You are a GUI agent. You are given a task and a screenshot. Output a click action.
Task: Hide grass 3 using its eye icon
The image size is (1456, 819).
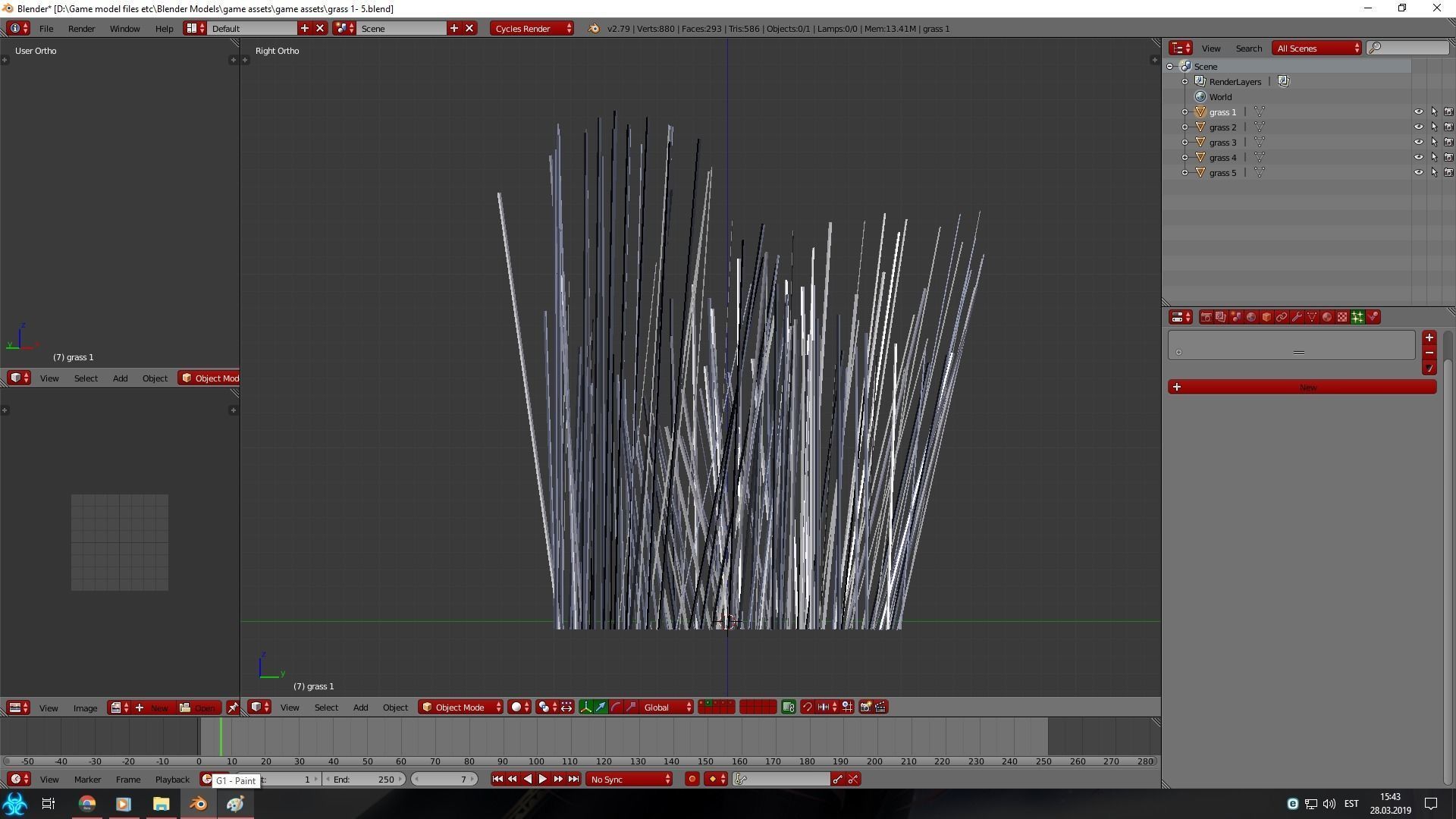point(1418,142)
